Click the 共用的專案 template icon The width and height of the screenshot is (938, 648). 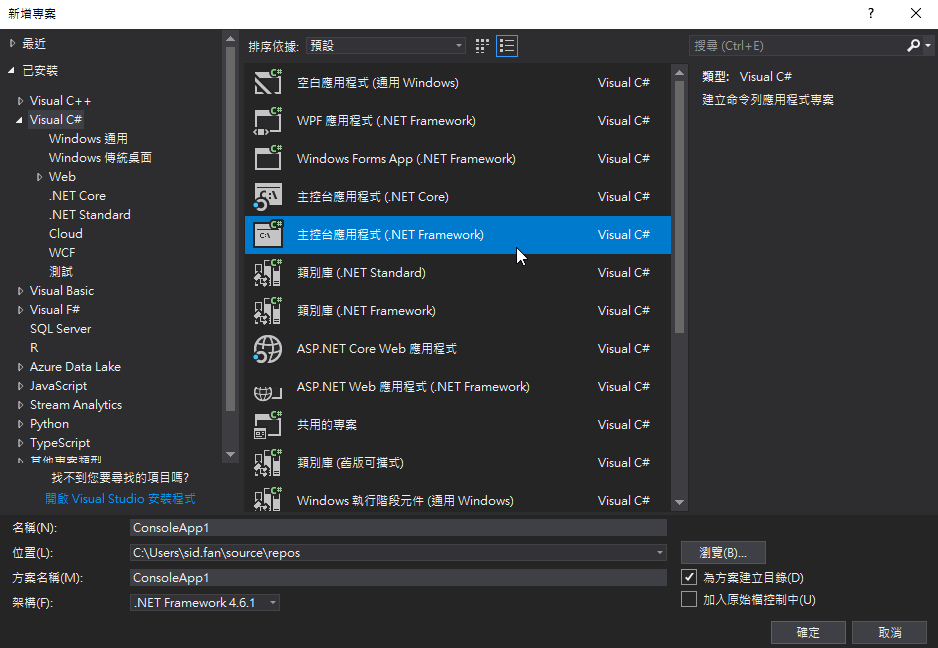coord(268,424)
